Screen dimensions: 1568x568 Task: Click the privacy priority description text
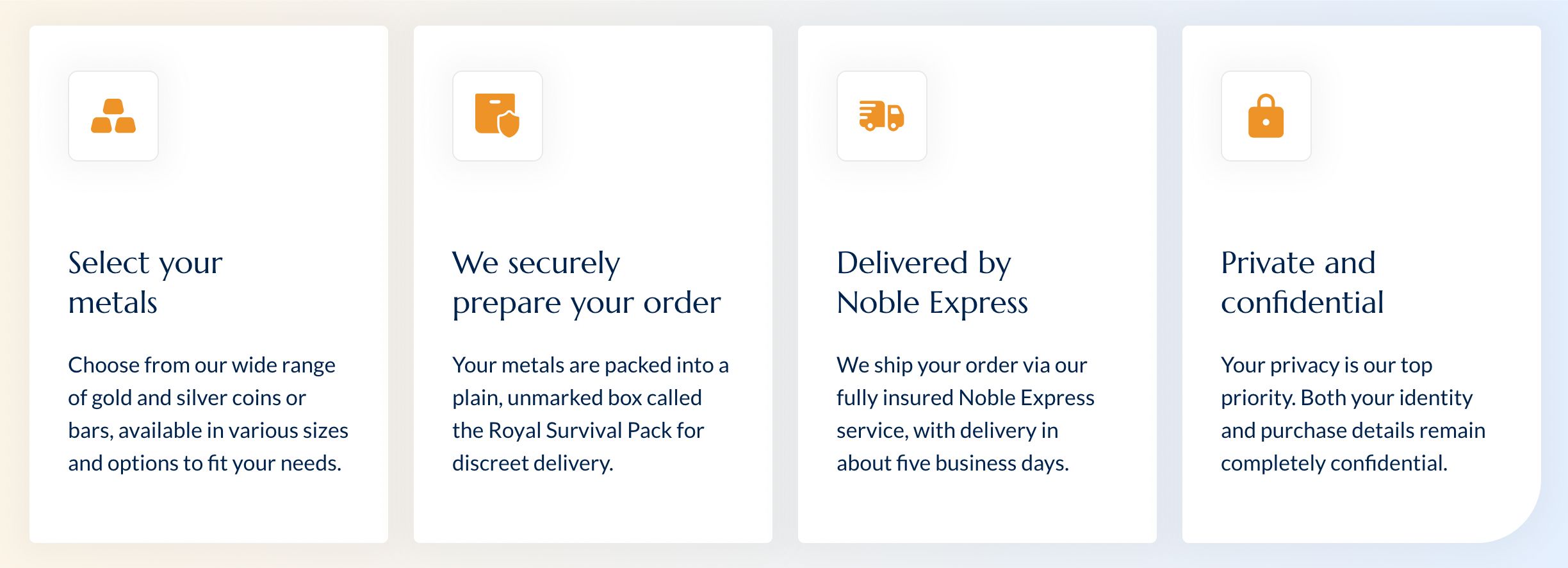coord(1353,413)
